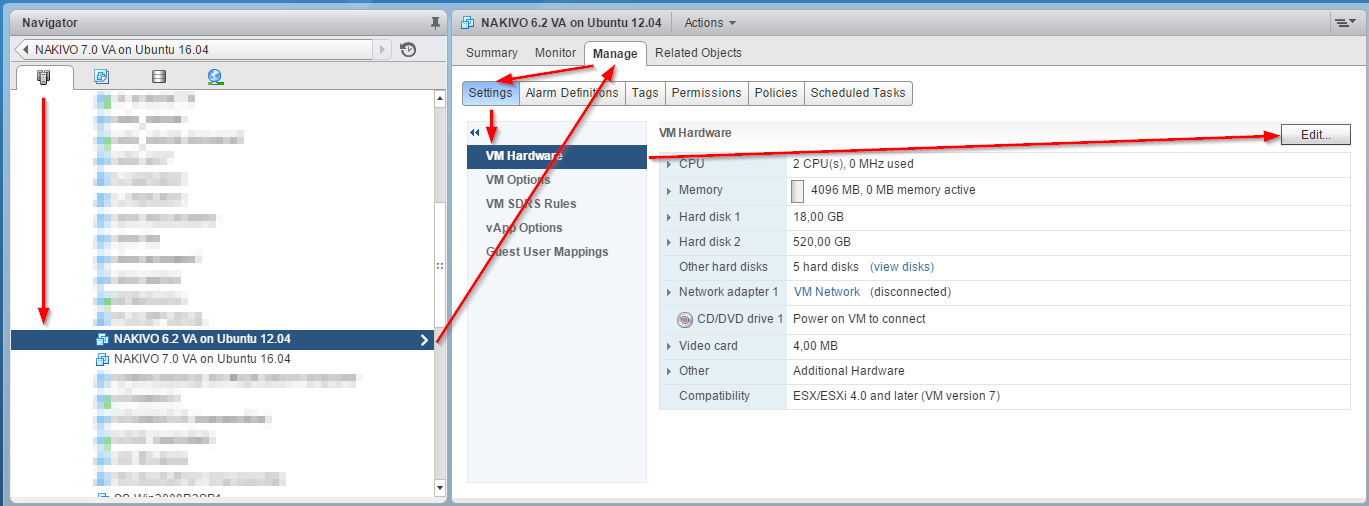
Task: Open the Actions dropdown menu
Action: point(710,23)
